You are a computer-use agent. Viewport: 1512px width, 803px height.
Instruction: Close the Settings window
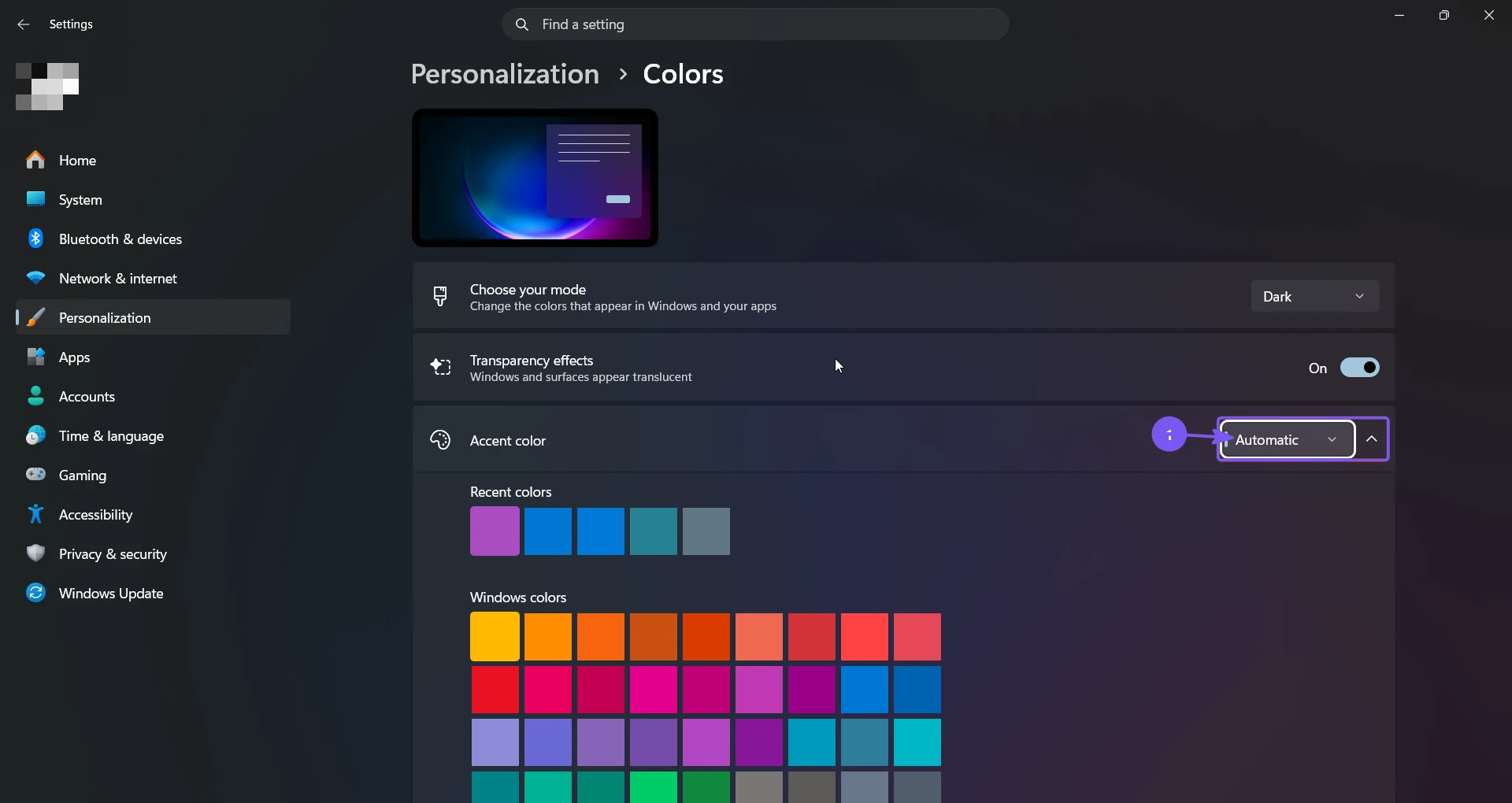coord(1488,15)
